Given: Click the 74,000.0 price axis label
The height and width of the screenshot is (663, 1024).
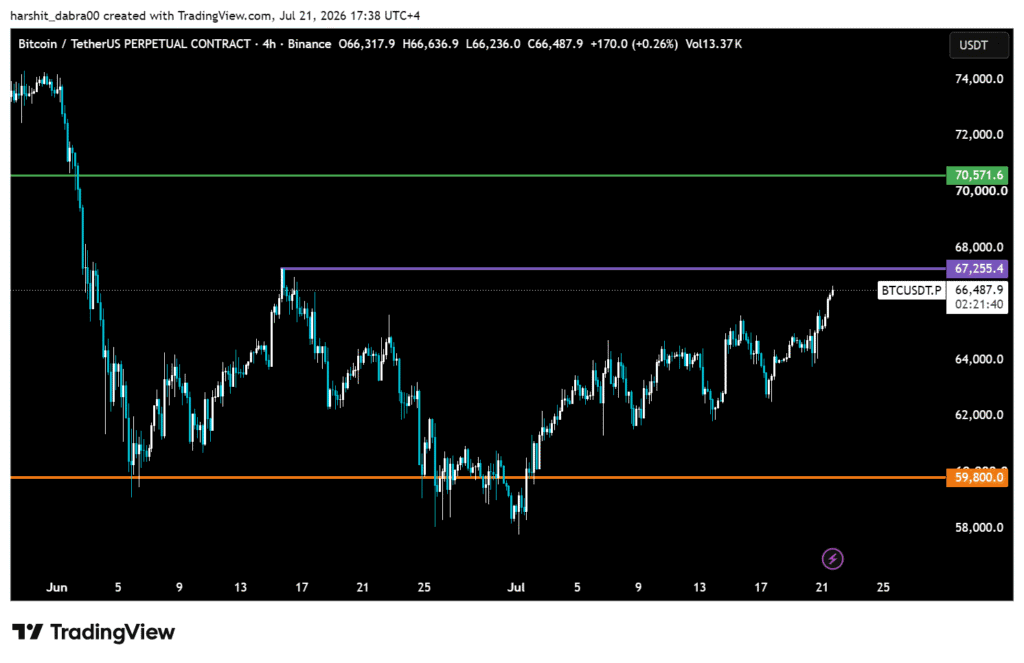Looking at the screenshot, I should click(978, 78).
